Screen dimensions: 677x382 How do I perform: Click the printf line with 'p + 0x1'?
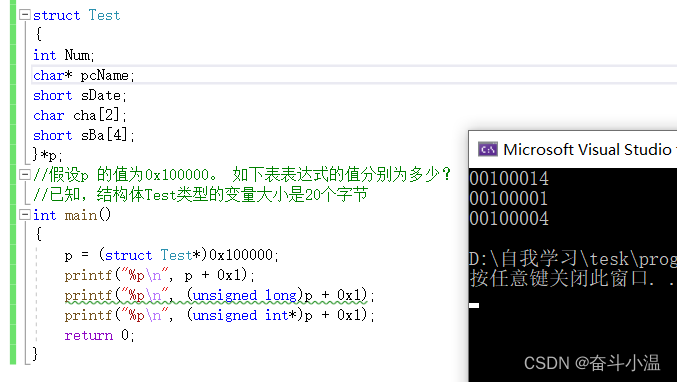[160, 275]
